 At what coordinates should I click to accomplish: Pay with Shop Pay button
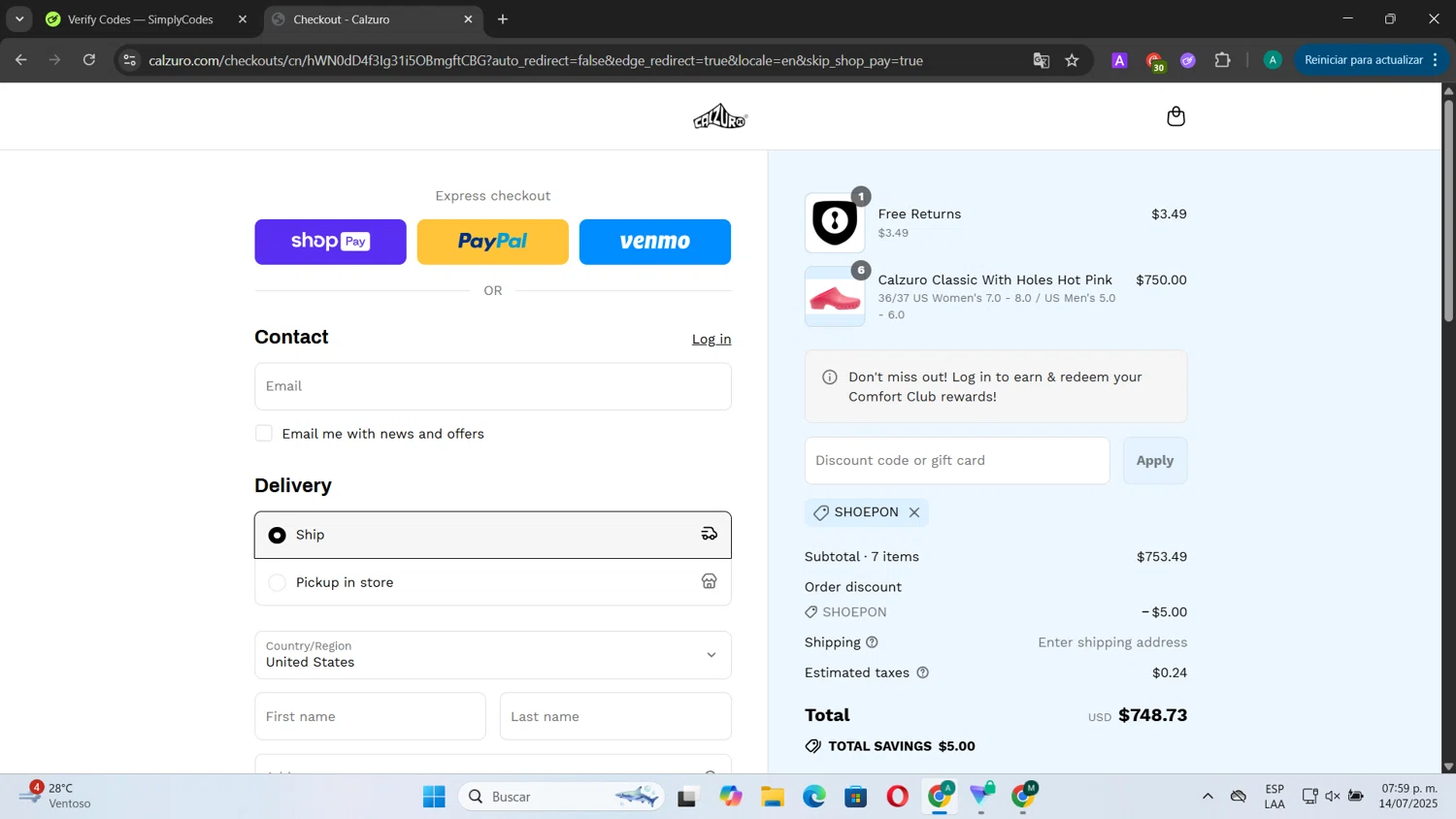[330, 242]
